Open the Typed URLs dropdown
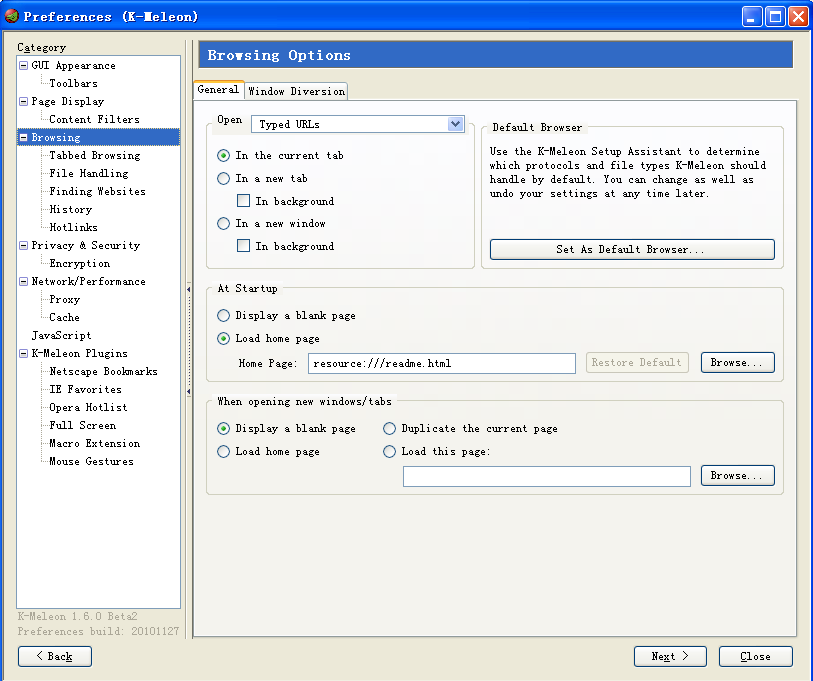 click(456, 124)
